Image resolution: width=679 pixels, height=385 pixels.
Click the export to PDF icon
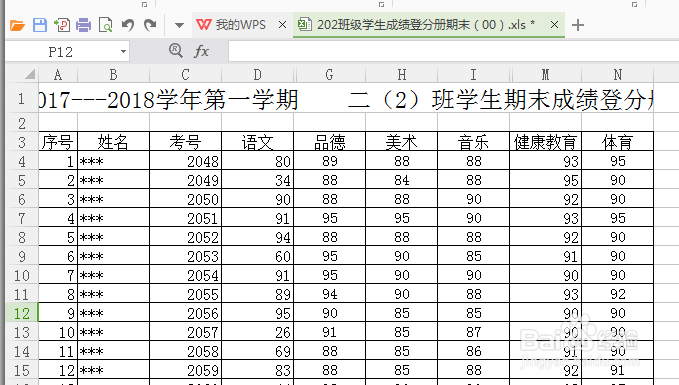[x=62, y=25]
